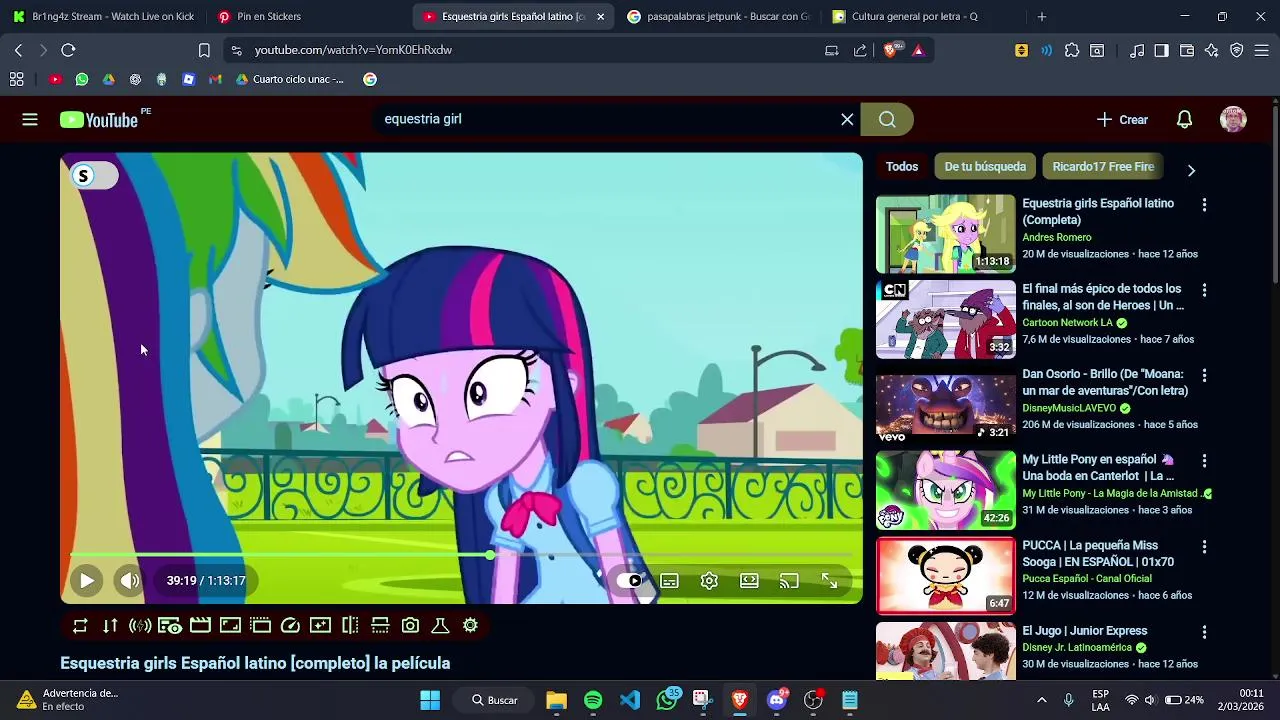
Task: Switch to pasapalabras jetpunk Google tab
Action: (x=717, y=16)
